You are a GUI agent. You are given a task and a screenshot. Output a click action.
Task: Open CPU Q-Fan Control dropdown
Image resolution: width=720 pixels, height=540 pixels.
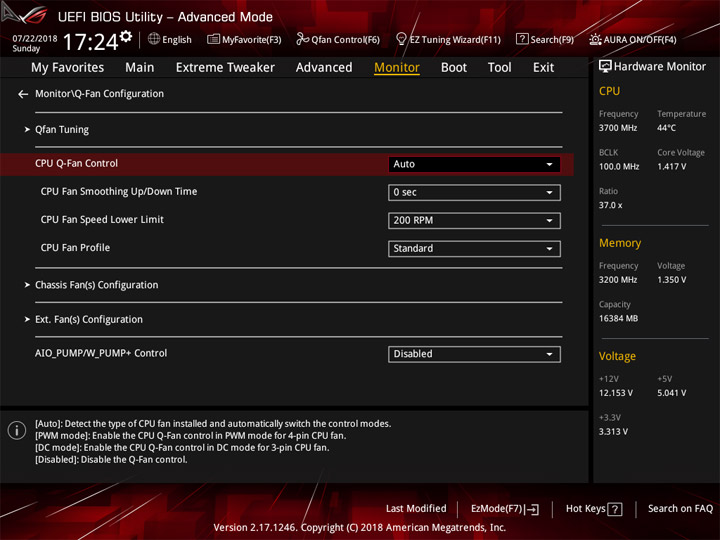(474, 164)
